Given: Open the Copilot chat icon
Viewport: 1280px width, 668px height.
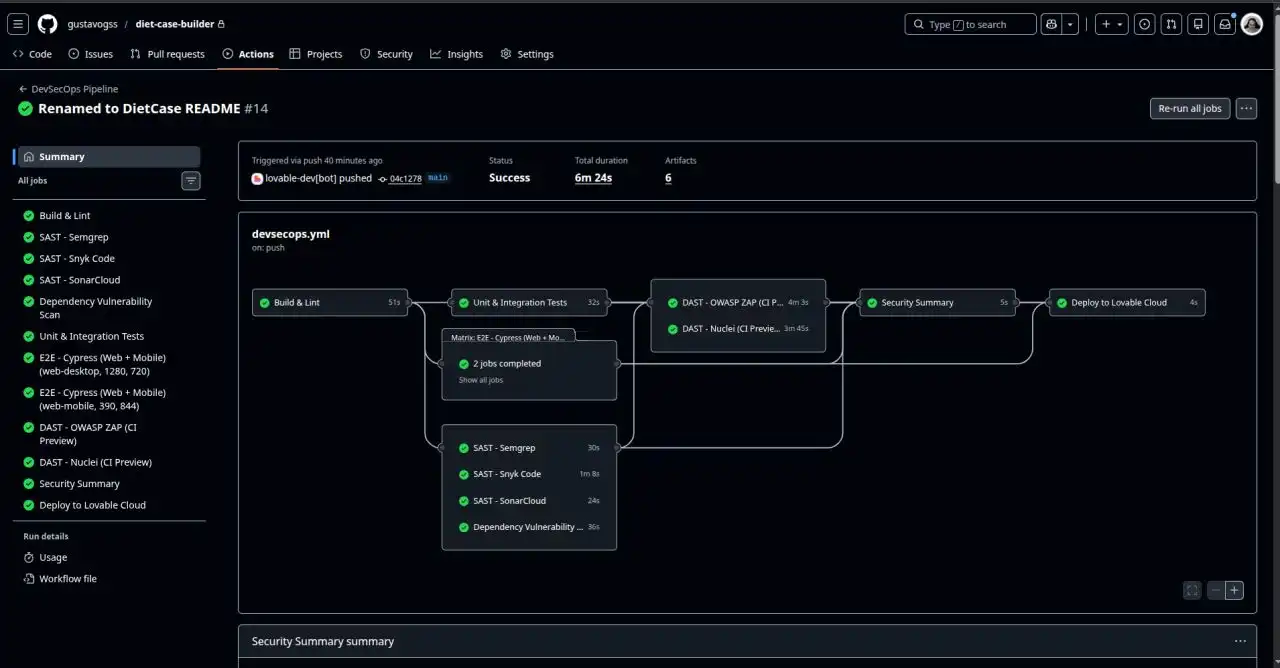Looking at the screenshot, I should (1051, 24).
